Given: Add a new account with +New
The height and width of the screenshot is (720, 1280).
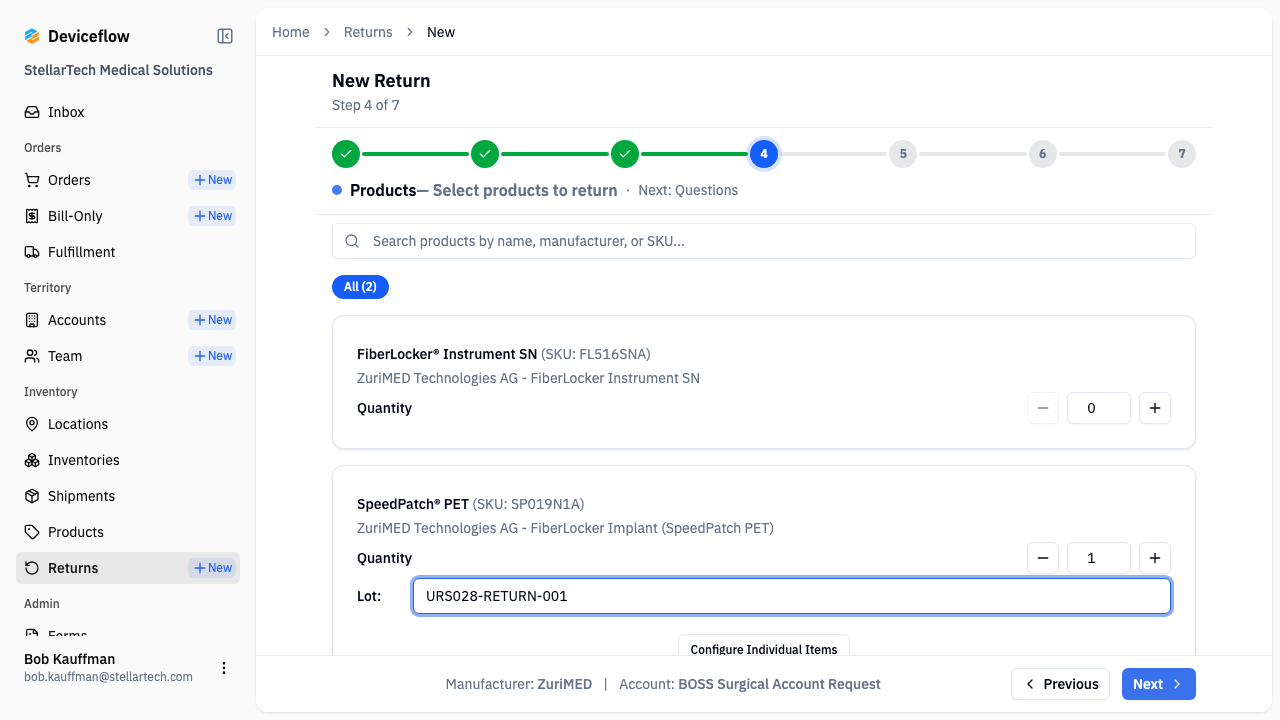Looking at the screenshot, I should (212, 320).
